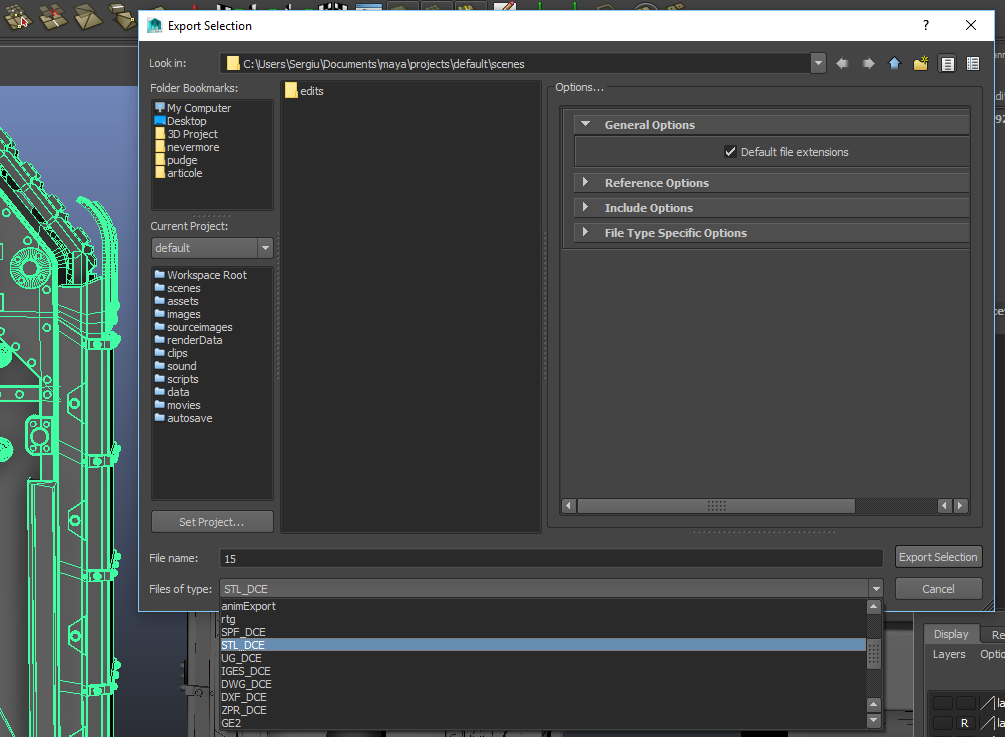Click the forward navigation arrow
The width and height of the screenshot is (1005, 737).
[866, 62]
